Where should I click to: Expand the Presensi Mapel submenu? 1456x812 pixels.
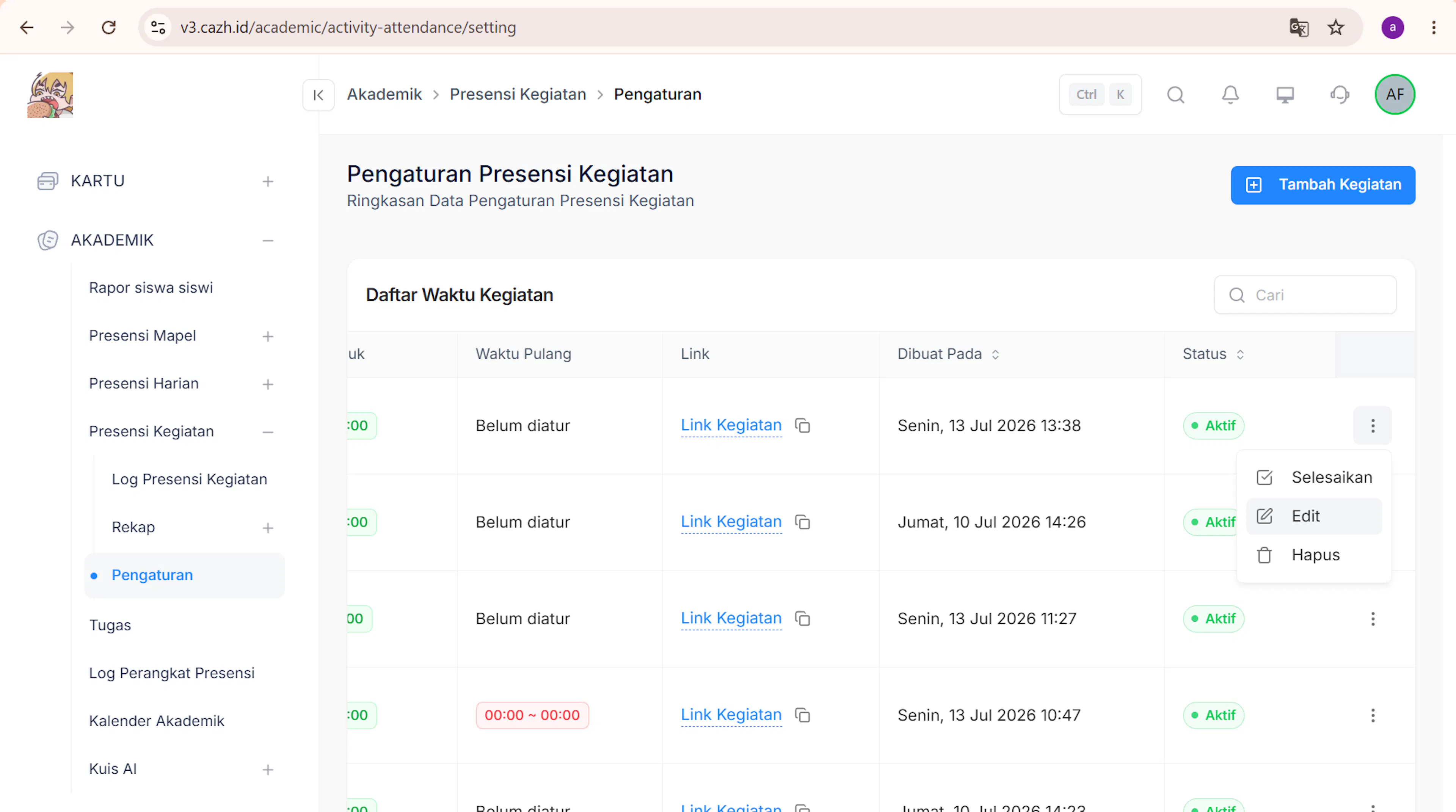[x=268, y=336]
